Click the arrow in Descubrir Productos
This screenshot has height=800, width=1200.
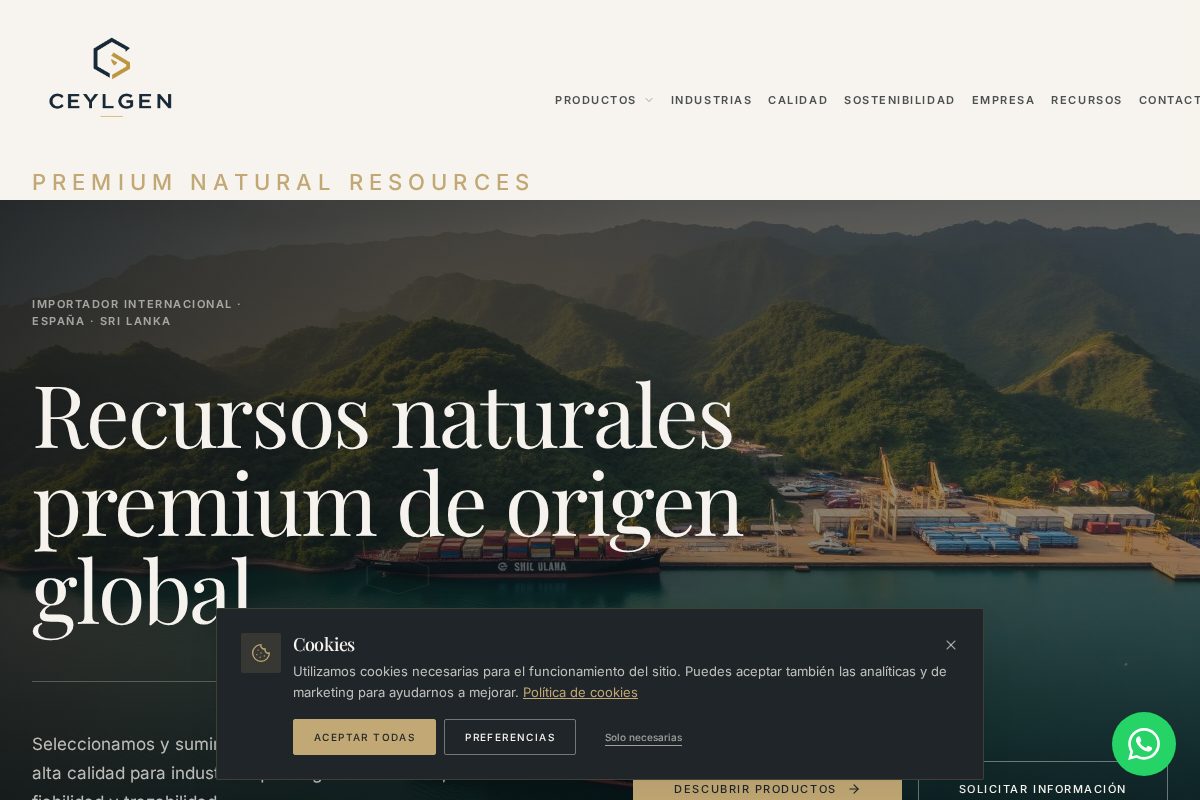854,789
